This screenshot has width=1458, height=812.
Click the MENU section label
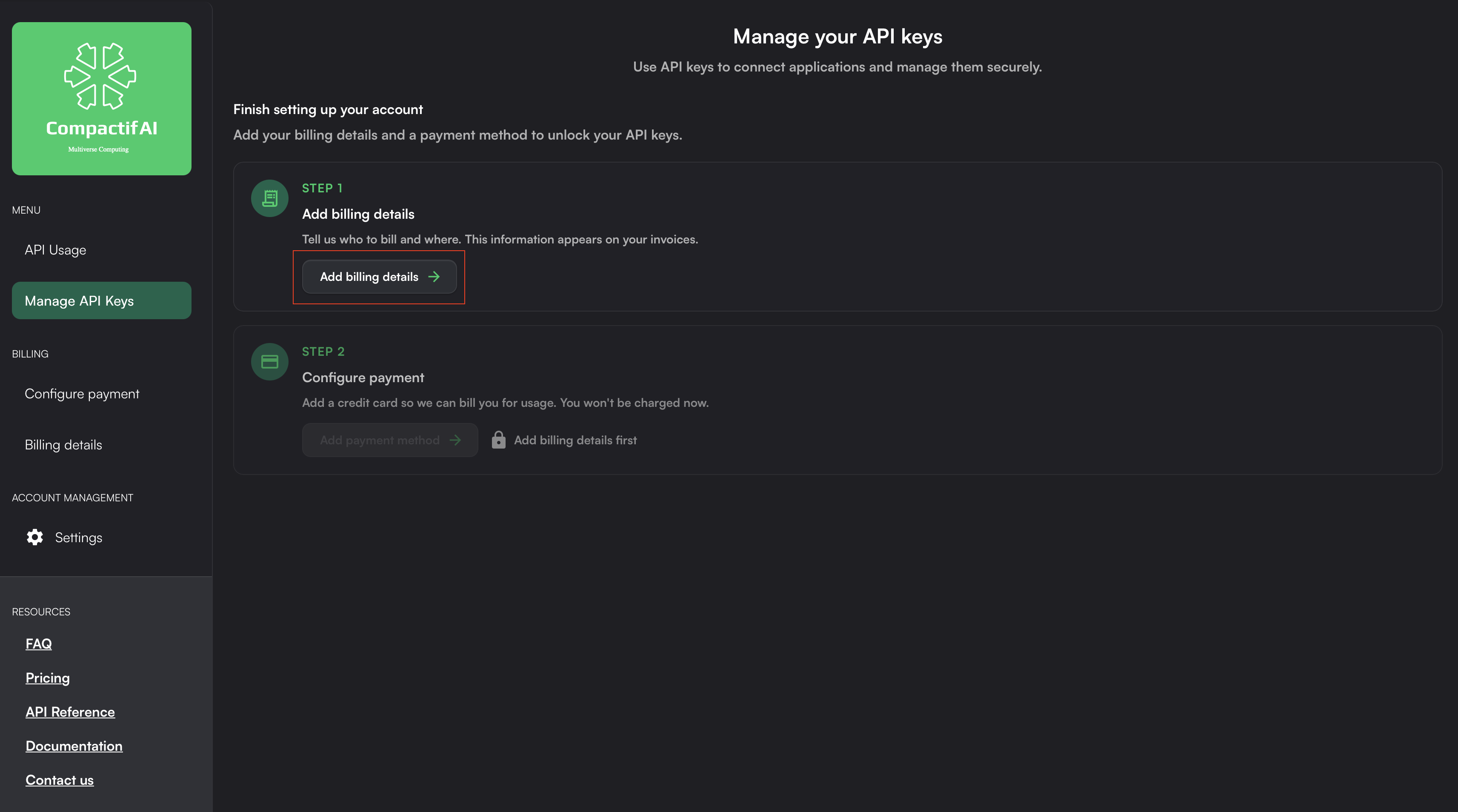point(26,210)
